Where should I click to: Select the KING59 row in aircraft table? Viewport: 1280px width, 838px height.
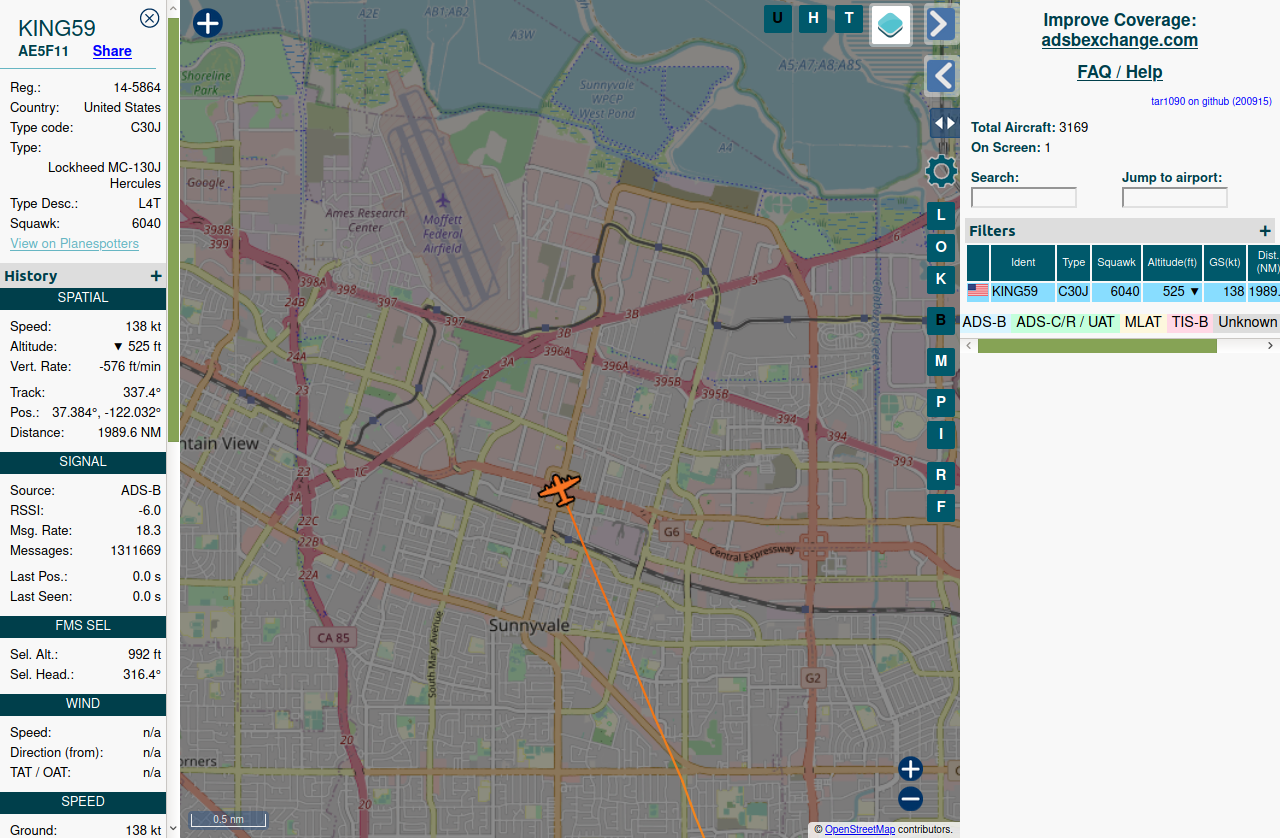(x=1123, y=292)
